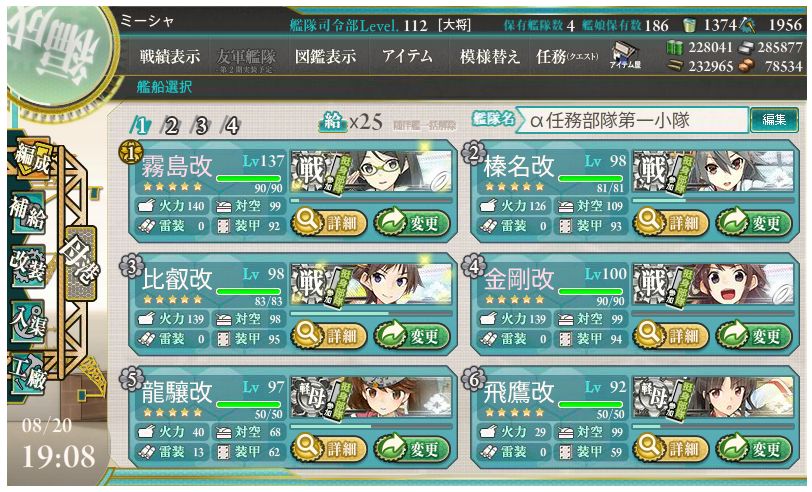Select the 編成 (Organize) sidebar icon
The width and height of the screenshot is (812, 492).
(x=32, y=158)
